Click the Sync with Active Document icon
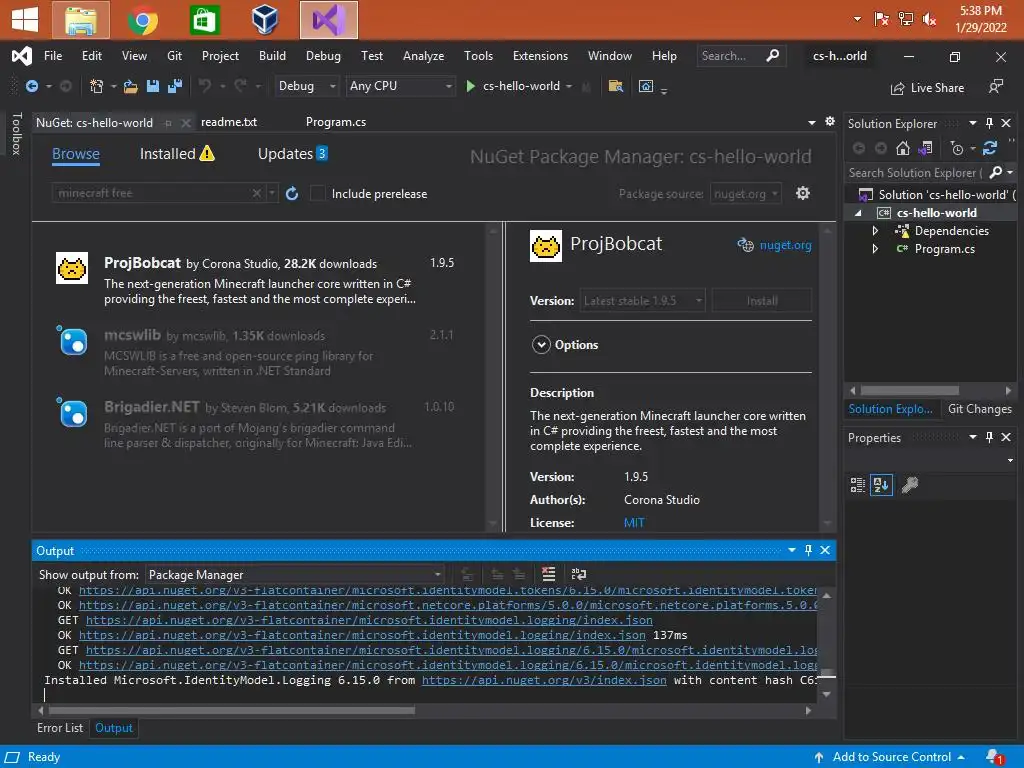 990,148
